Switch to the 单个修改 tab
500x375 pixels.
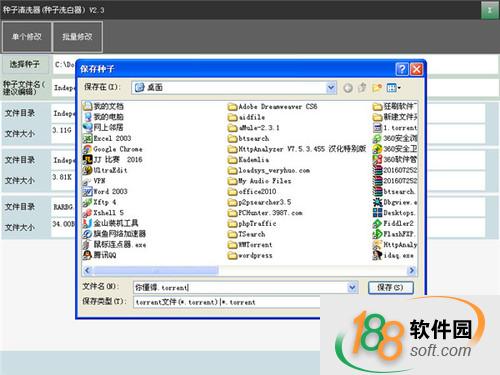click(27, 37)
